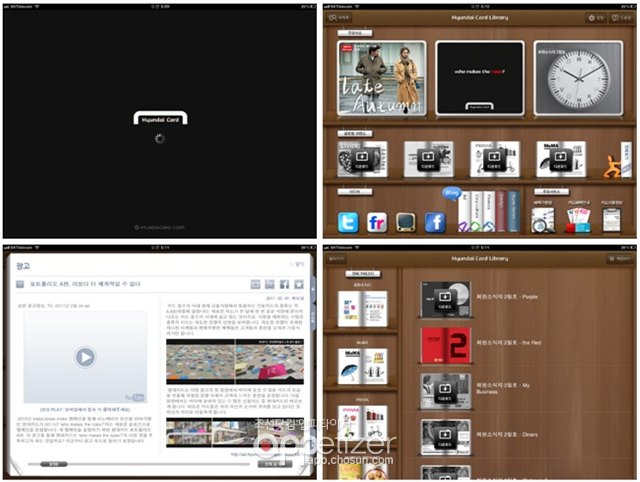Open the gear settings button in library header
This screenshot has width=640, height=482.
595,18
